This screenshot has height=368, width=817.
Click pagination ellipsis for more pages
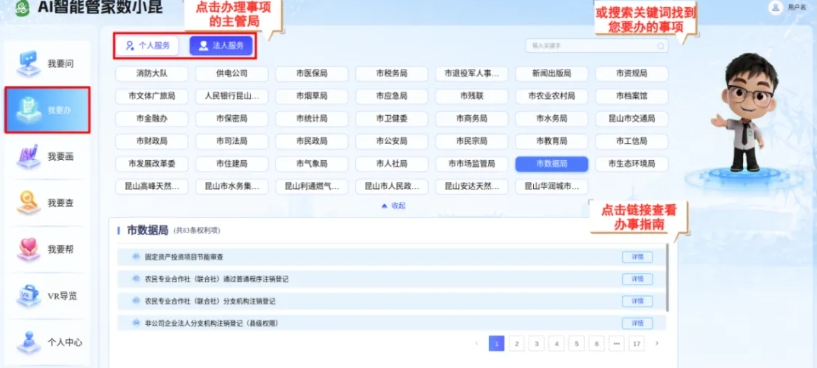coord(616,344)
